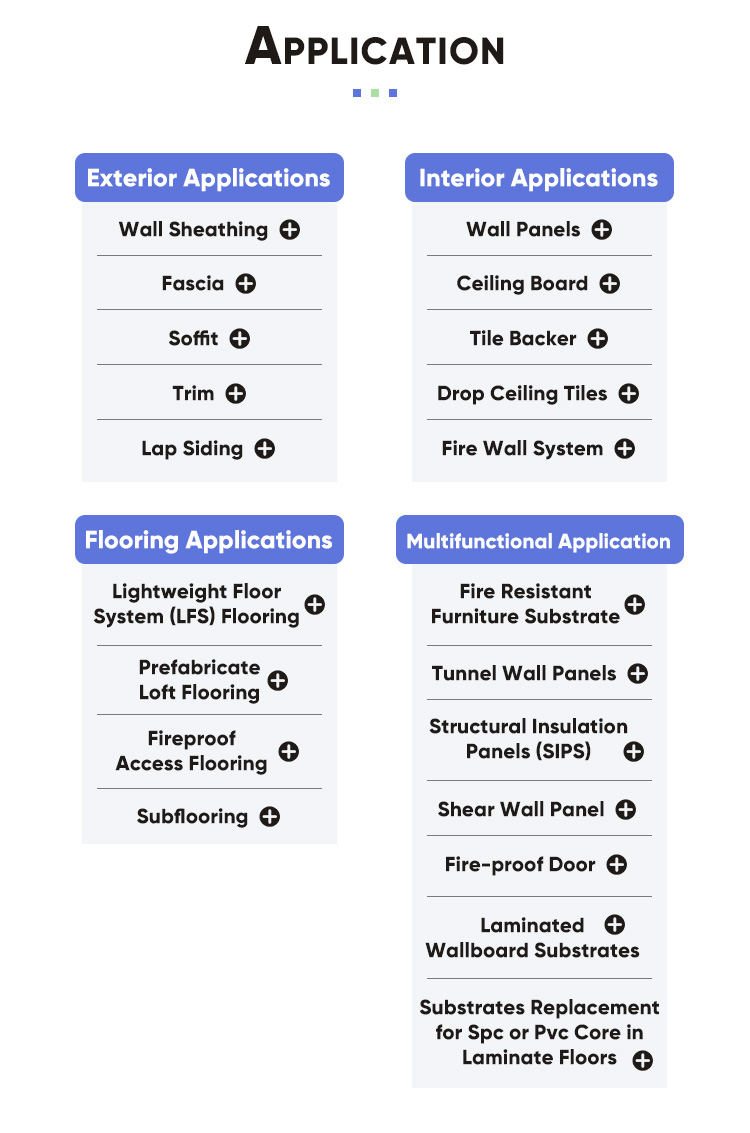Viewport: 750px width, 1133px height.
Task: Click the Application page title
Action: click(375, 48)
